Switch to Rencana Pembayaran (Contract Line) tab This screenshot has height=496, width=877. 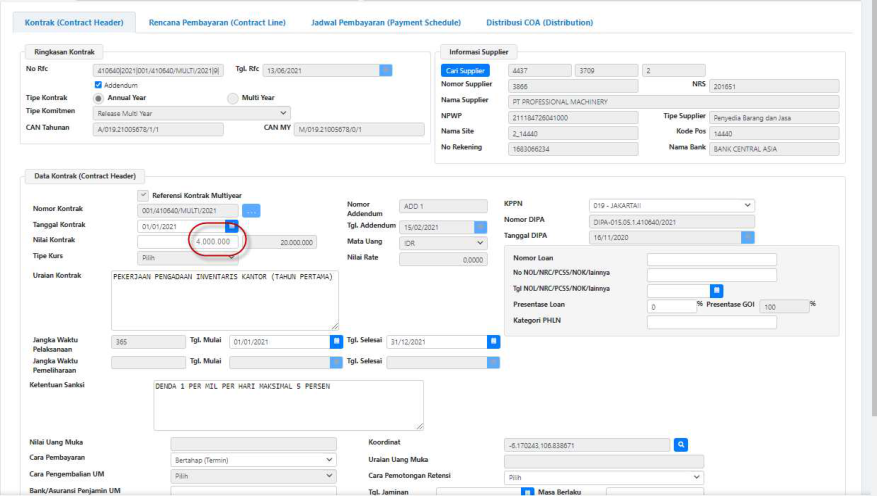click(218, 22)
